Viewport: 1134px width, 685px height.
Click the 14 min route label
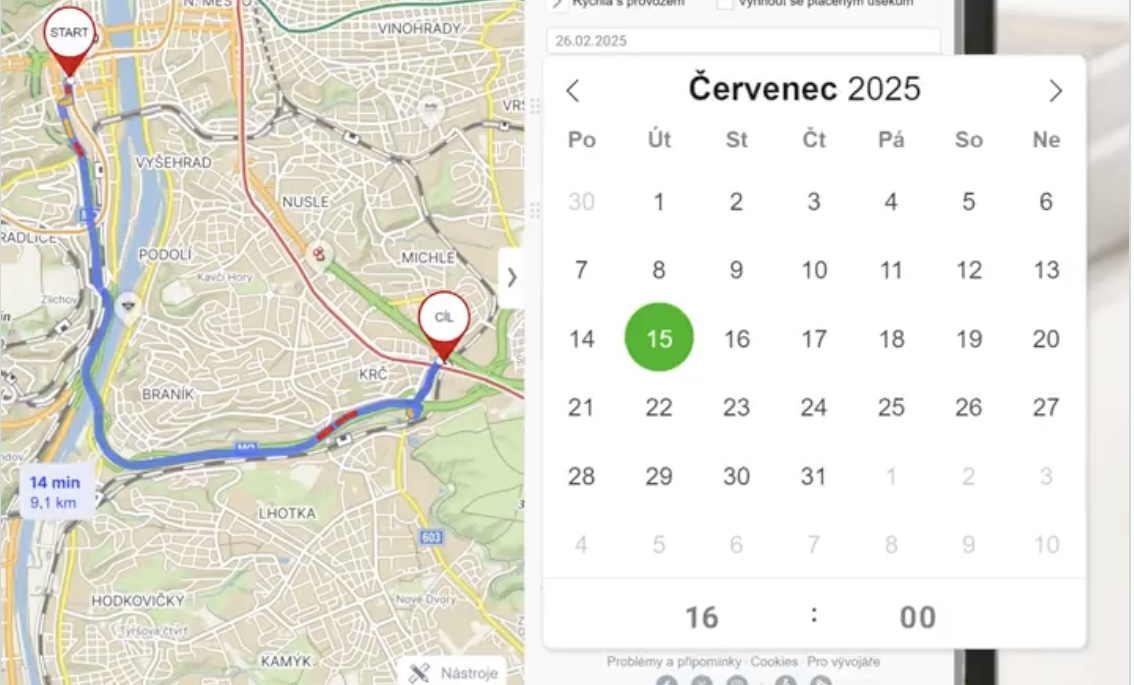pos(56,491)
